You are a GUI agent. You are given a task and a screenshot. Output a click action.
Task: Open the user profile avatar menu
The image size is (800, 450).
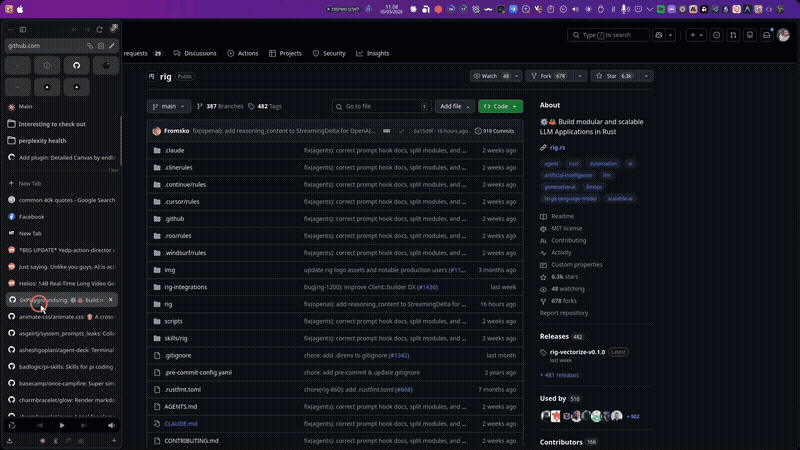click(783, 35)
